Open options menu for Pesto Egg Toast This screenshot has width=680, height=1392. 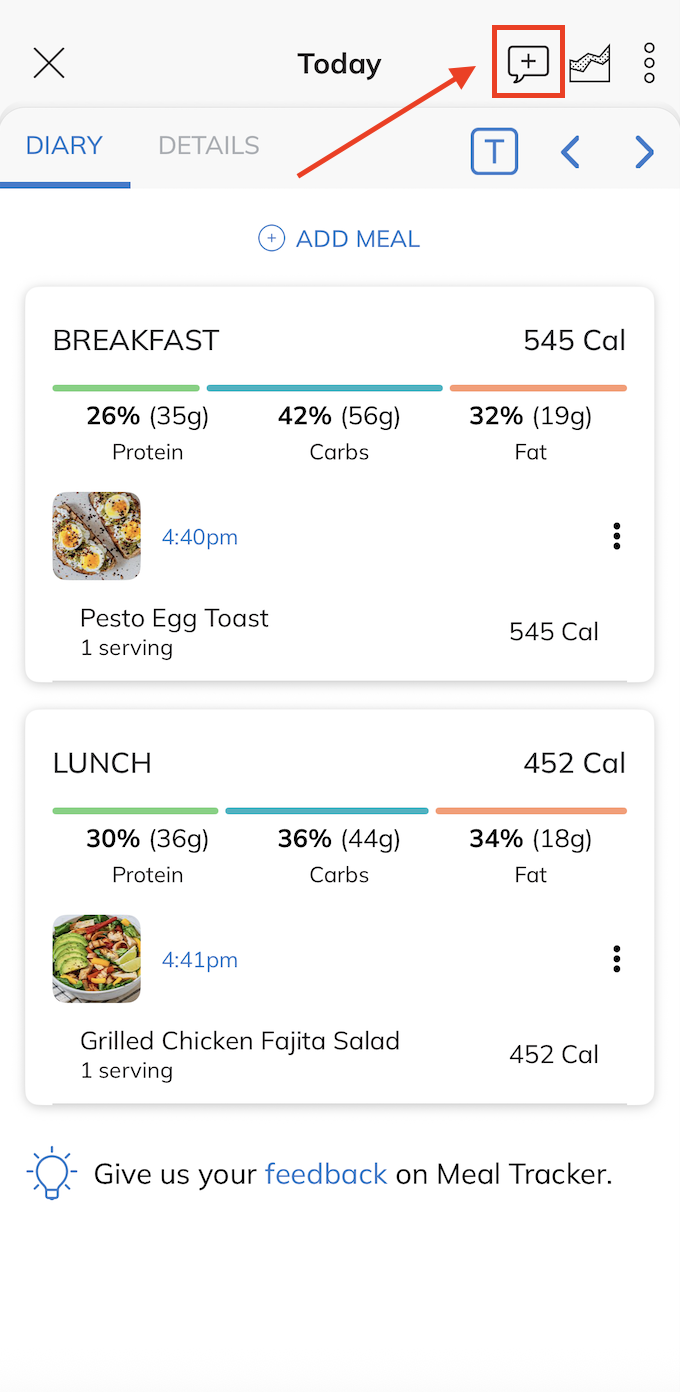pos(616,537)
